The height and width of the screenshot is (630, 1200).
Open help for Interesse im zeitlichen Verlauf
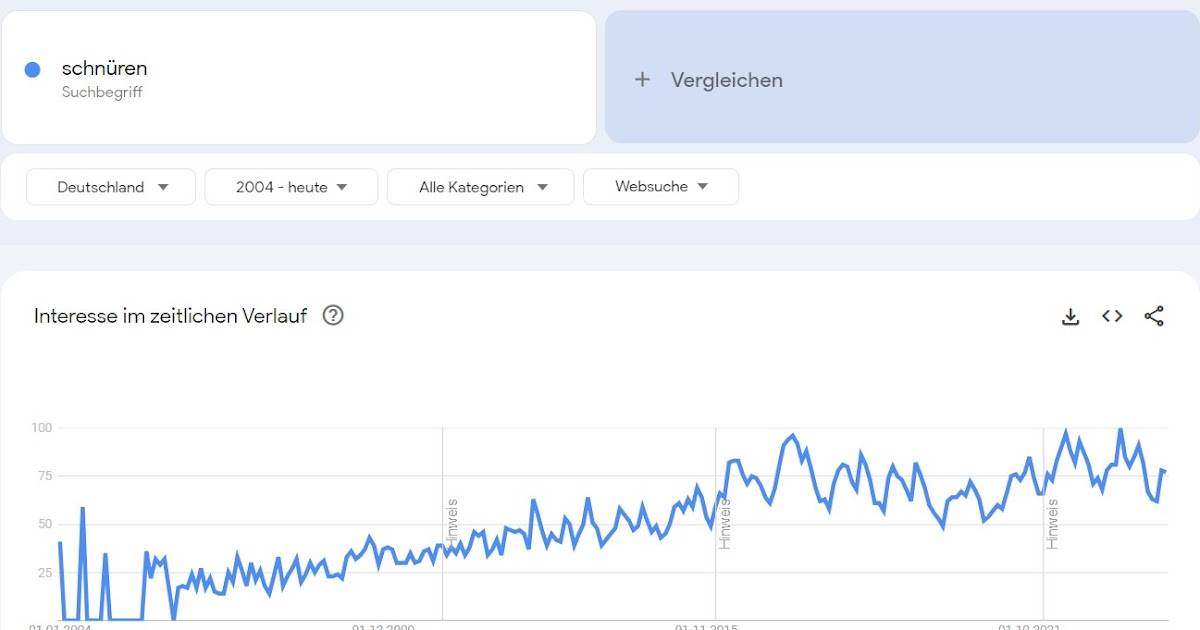click(333, 316)
